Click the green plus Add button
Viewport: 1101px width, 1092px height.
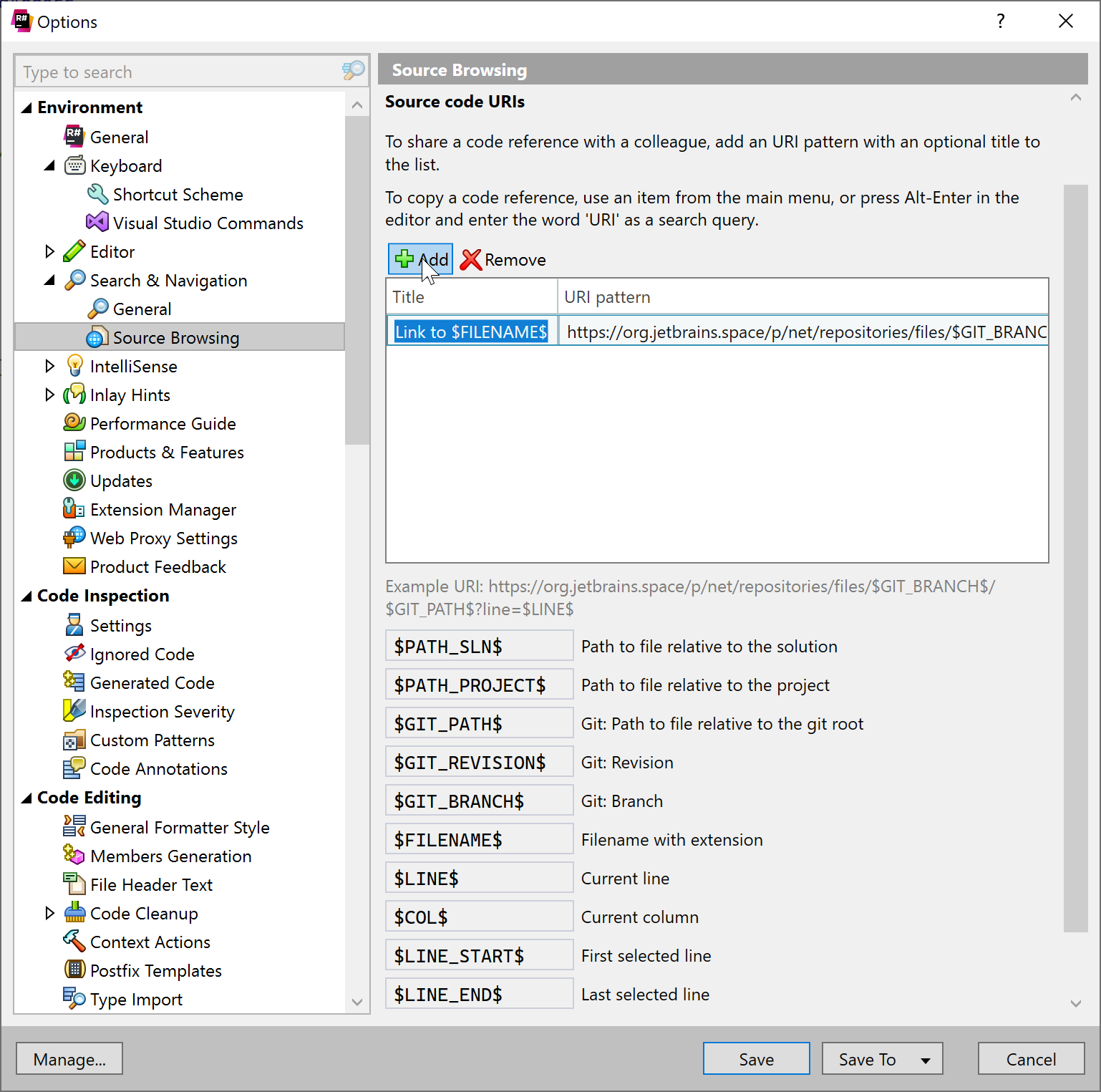click(x=421, y=259)
